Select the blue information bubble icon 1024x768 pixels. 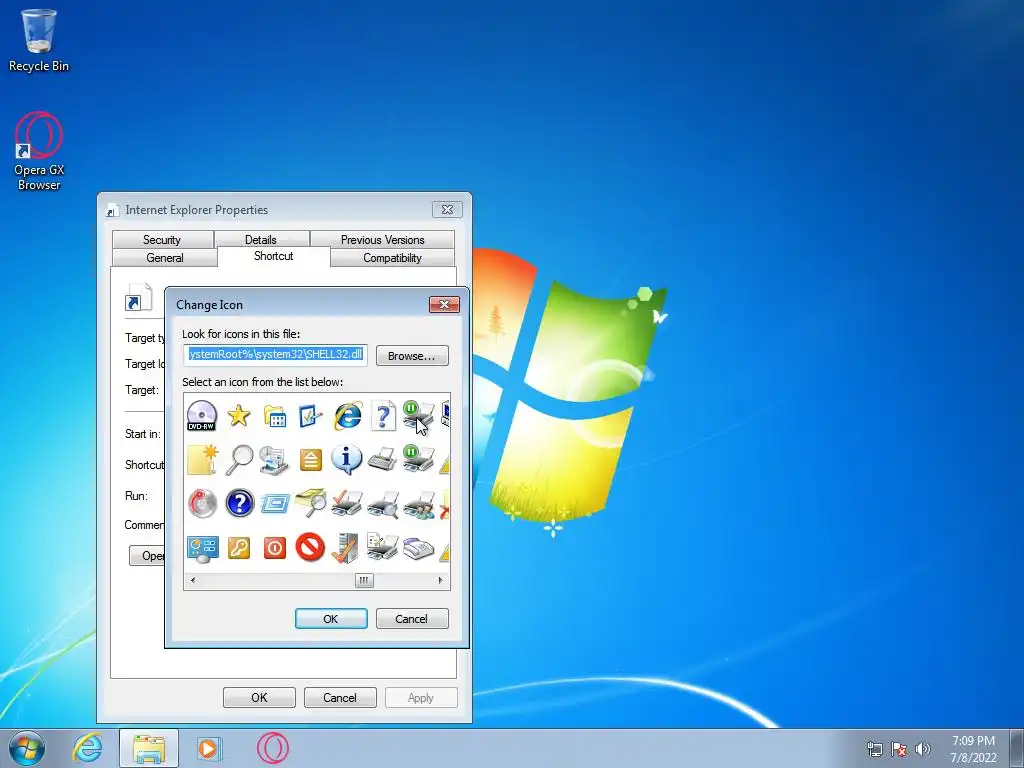click(x=347, y=459)
